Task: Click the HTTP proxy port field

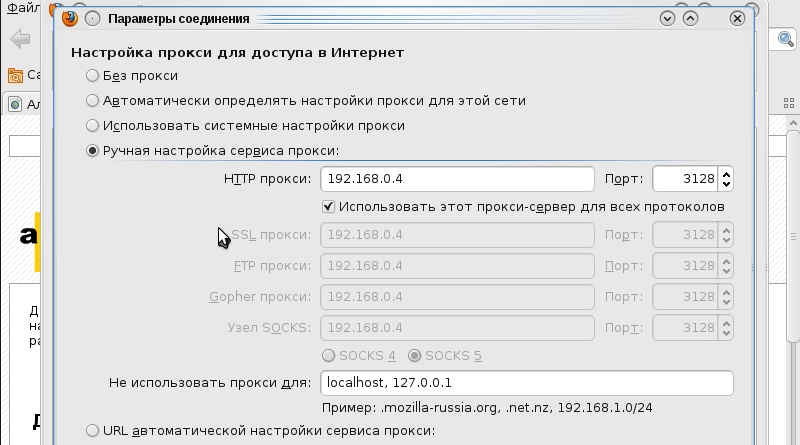Action: 685,179
